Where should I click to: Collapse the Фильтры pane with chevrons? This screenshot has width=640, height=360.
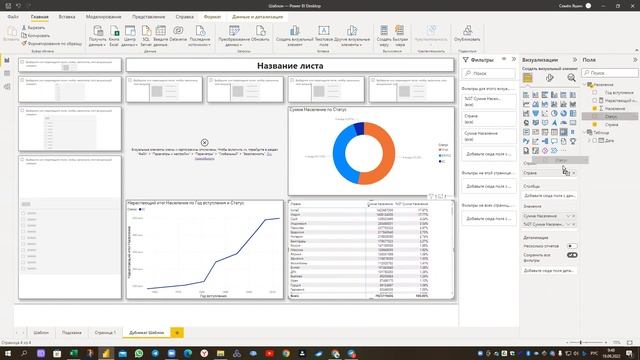514,60
